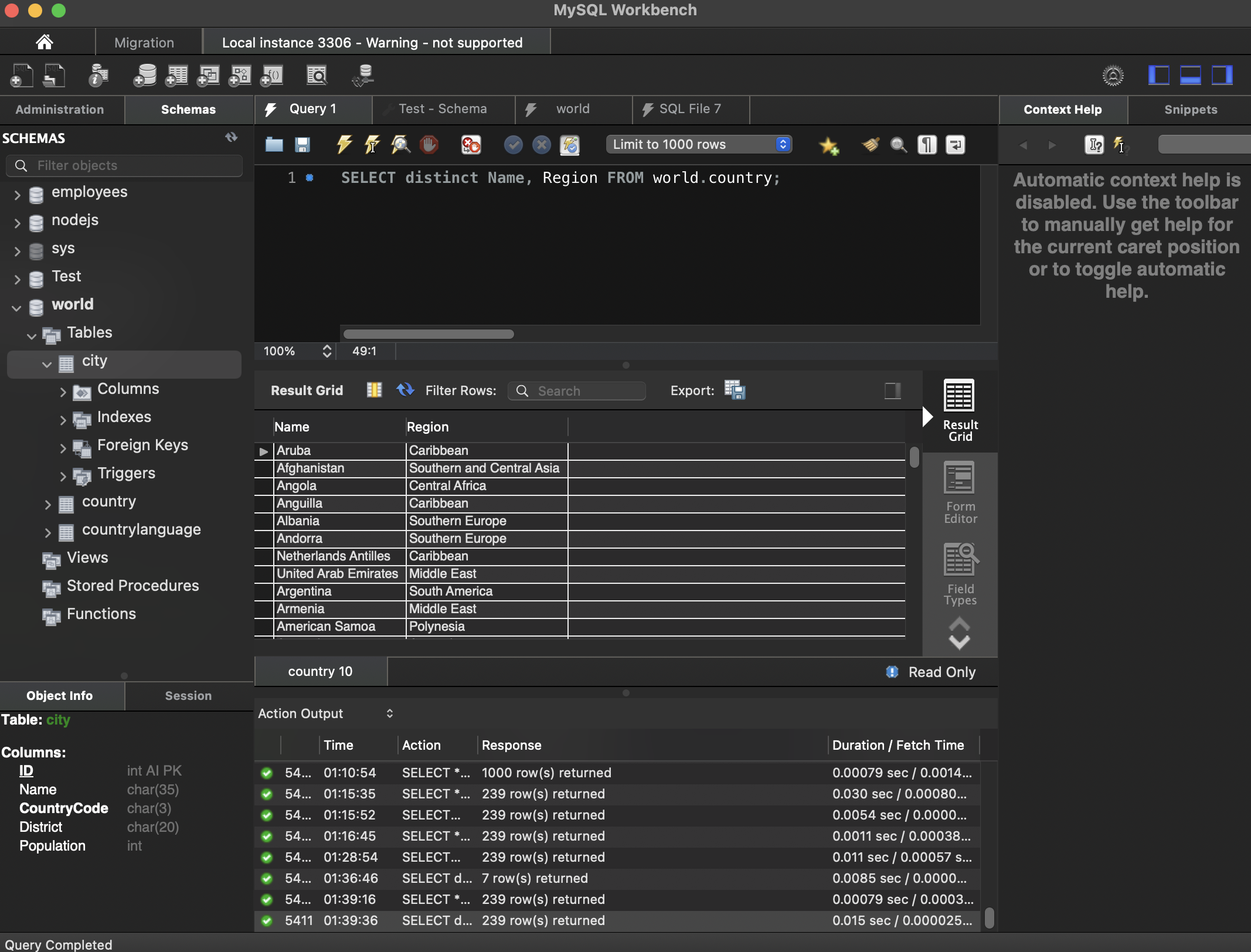
Task: Create a new function icon
Action: click(271, 76)
